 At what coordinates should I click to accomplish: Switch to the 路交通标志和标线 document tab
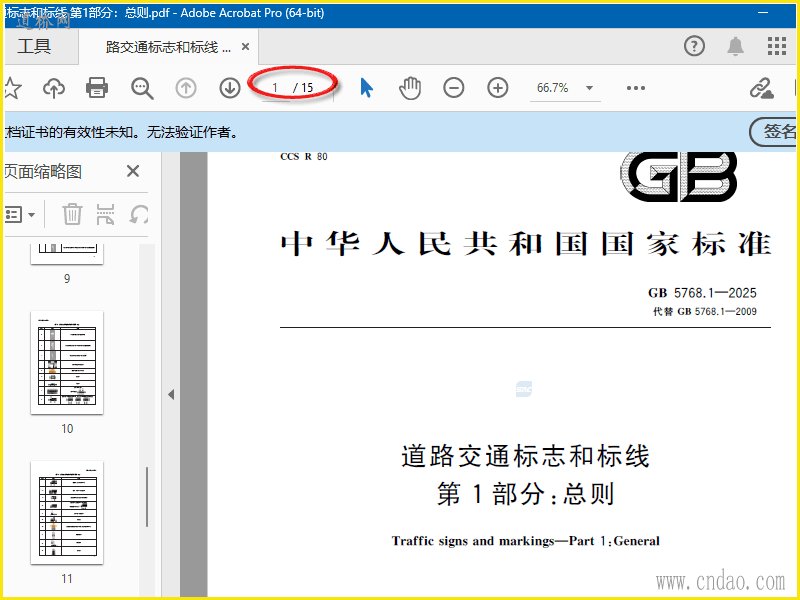[x=168, y=47]
